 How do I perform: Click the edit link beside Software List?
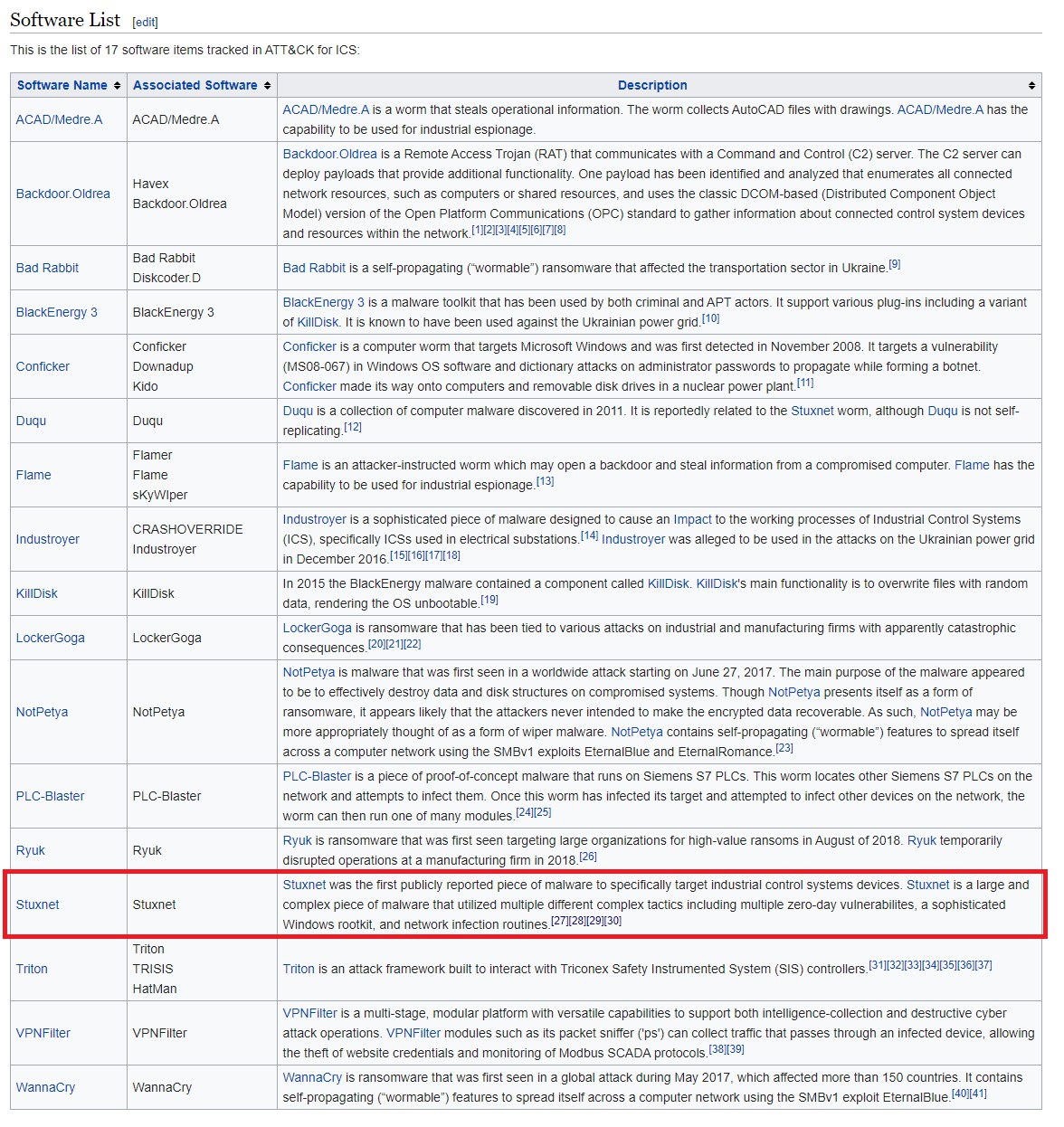(x=145, y=23)
